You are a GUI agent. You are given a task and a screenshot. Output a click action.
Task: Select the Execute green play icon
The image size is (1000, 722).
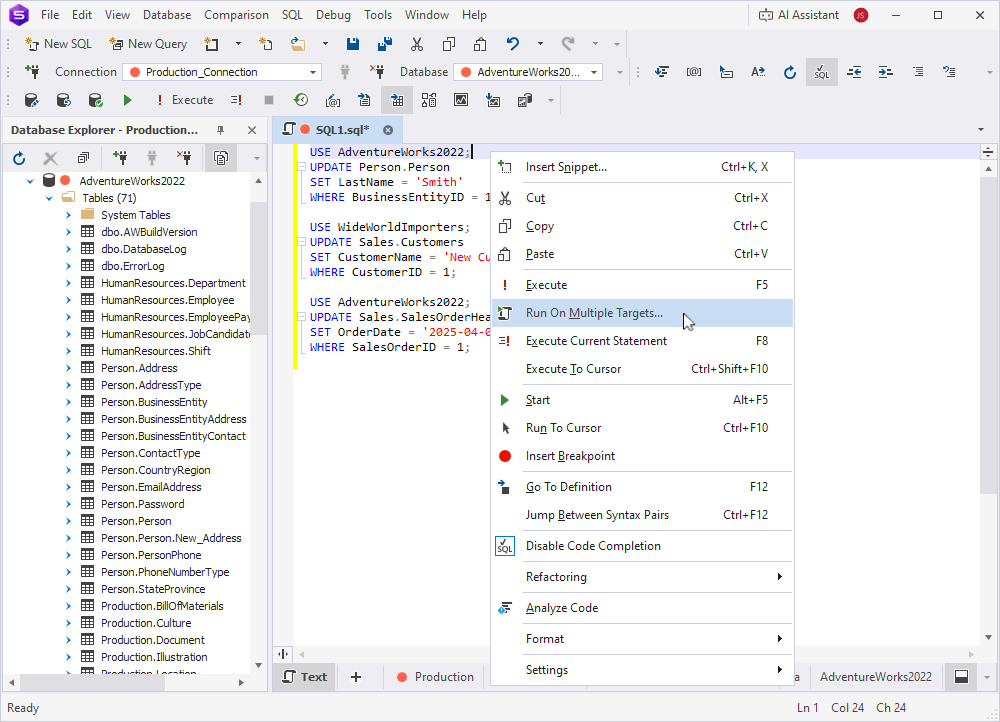click(126, 100)
